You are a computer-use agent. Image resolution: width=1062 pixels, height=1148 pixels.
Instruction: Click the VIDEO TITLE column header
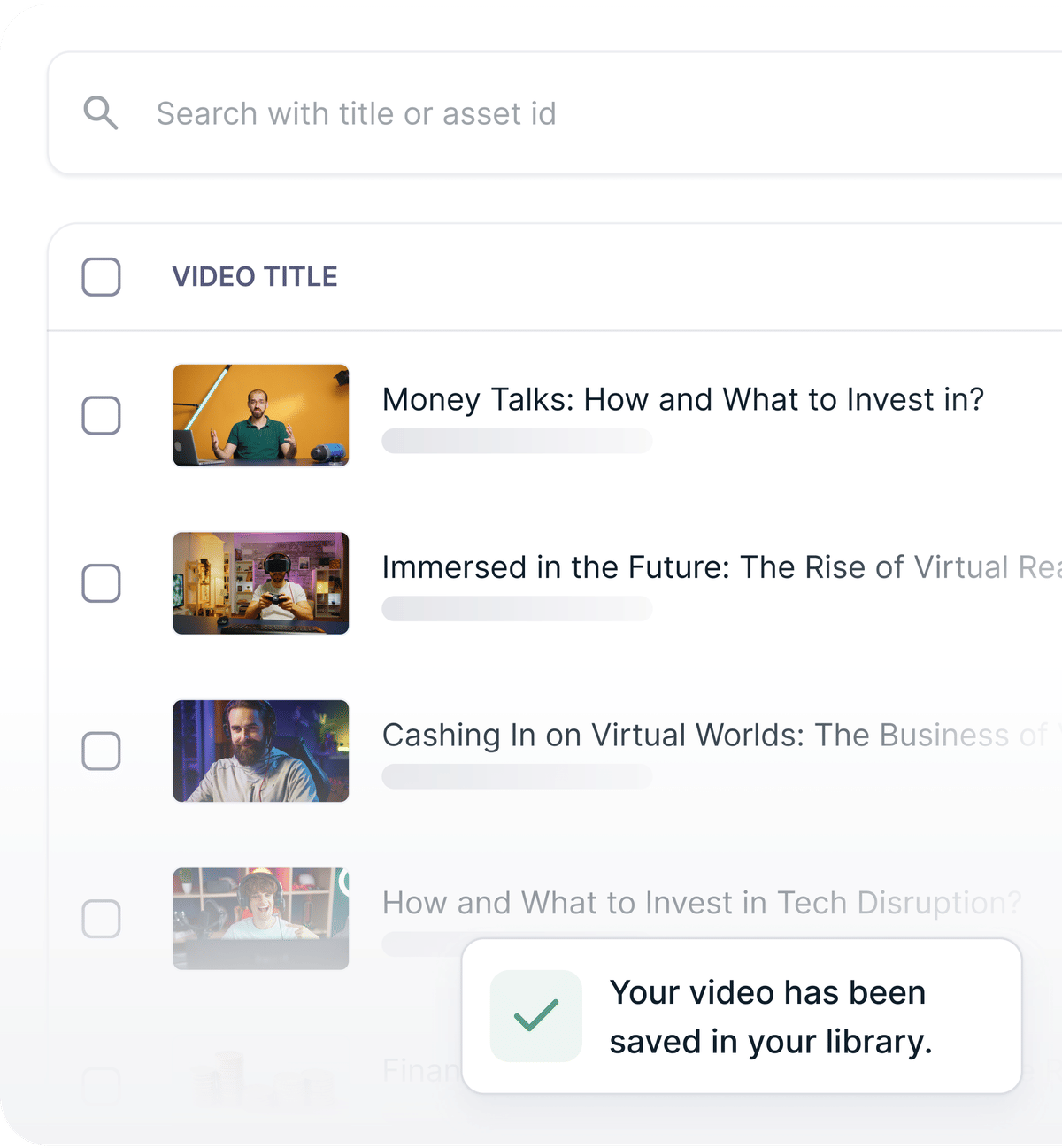pyautogui.click(x=255, y=276)
